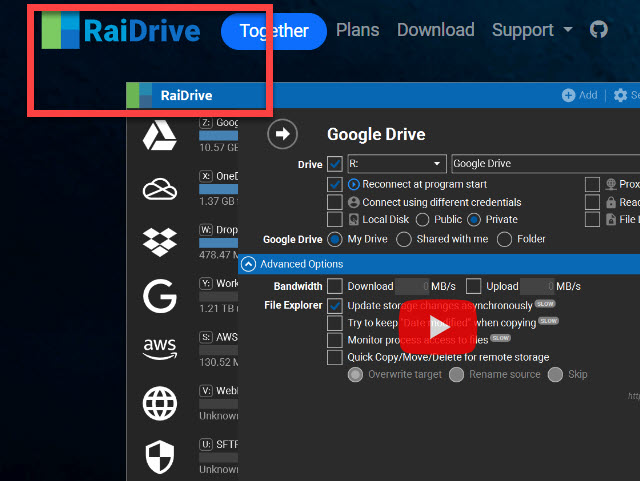This screenshot has width=640, height=481.
Task: Play the YouTube video overlay
Action: [x=438, y=326]
